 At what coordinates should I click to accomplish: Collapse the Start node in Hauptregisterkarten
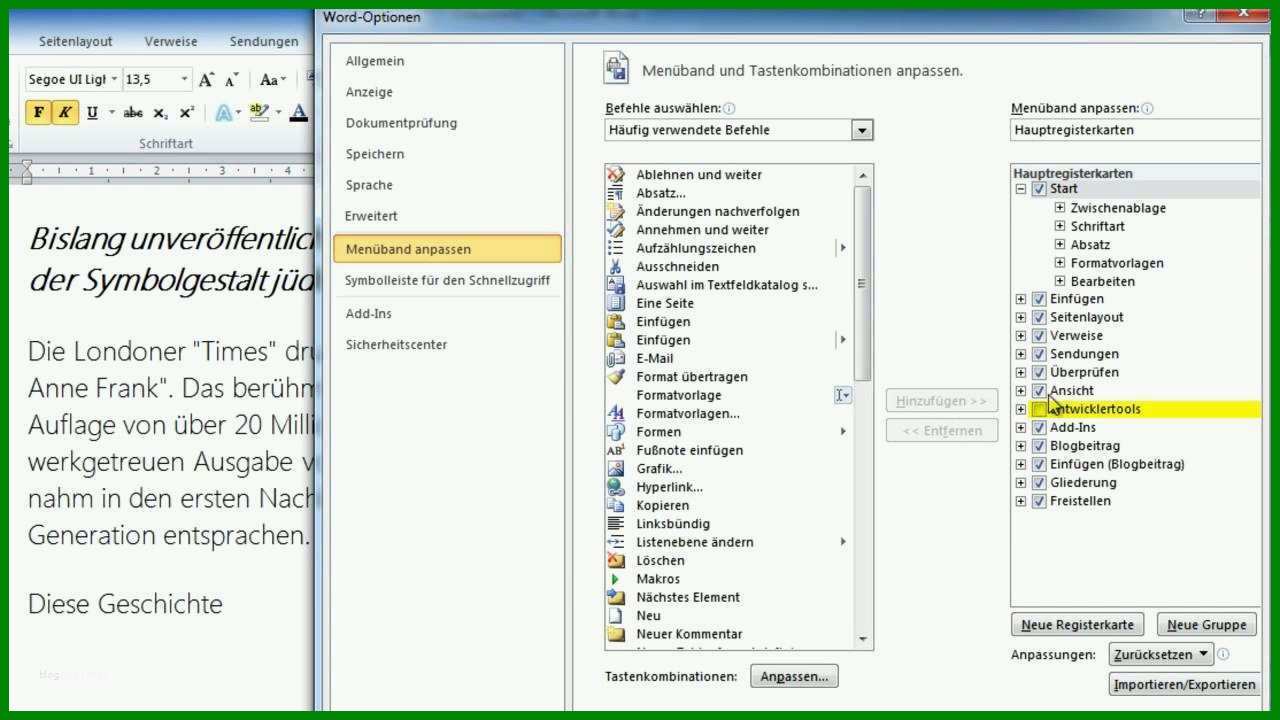pos(1021,189)
